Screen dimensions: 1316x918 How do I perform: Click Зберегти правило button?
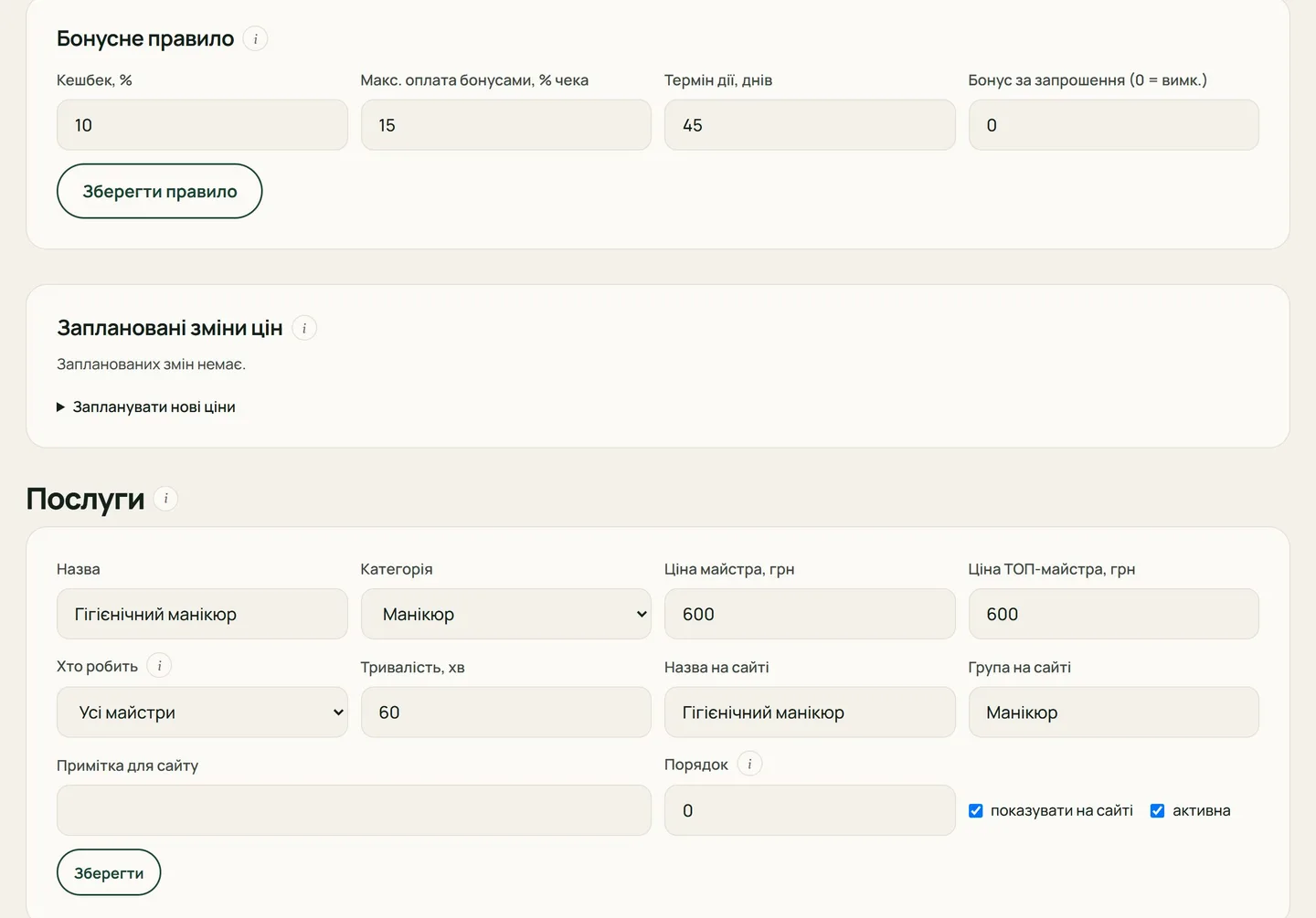coord(160,191)
